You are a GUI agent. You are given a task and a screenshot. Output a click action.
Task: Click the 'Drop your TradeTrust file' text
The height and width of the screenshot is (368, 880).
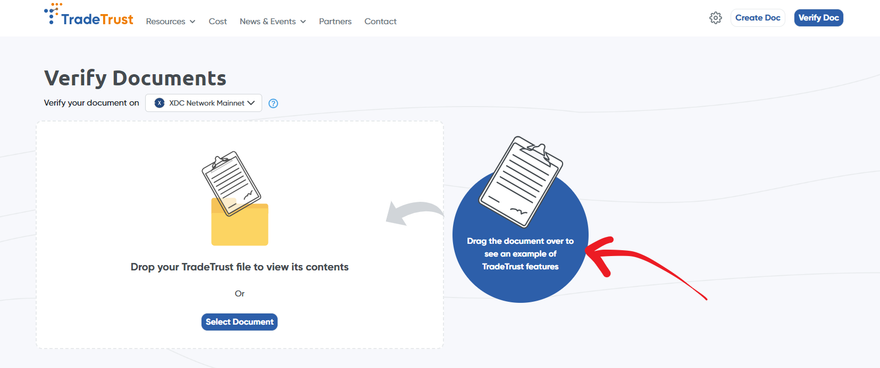pyautogui.click(x=240, y=267)
